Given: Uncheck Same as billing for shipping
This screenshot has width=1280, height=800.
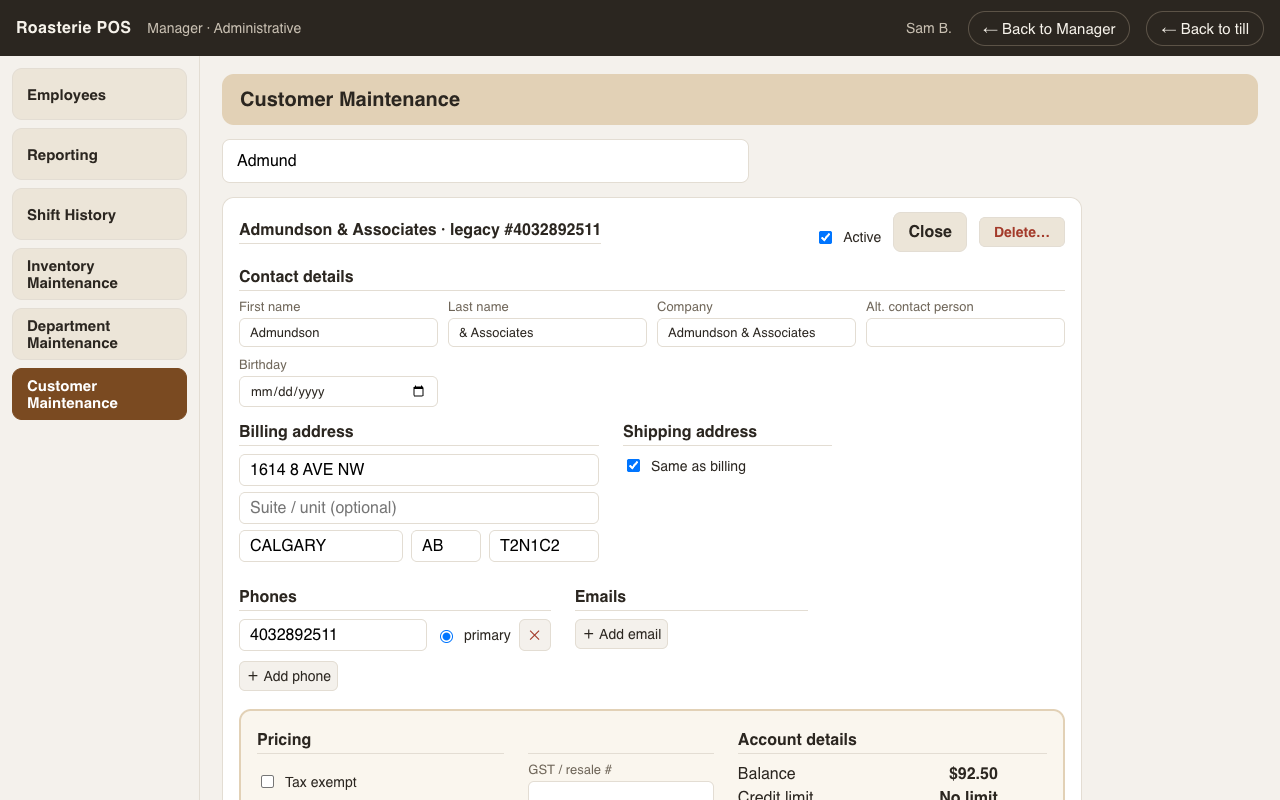Looking at the screenshot, I should (x=633, y=466).
